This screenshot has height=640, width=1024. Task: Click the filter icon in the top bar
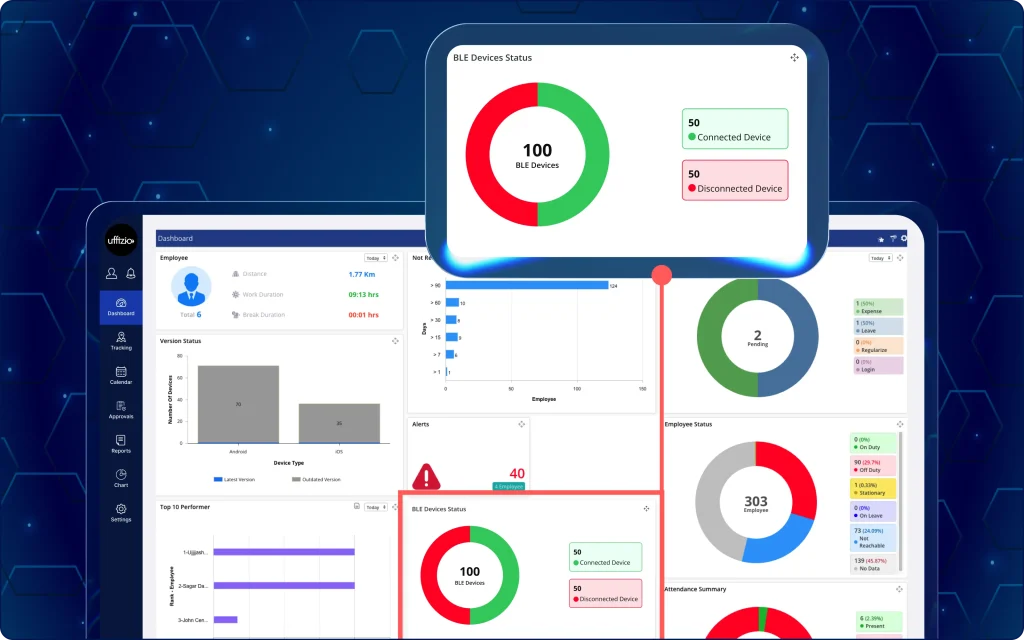pyautogui.click(x=893, y=238)
